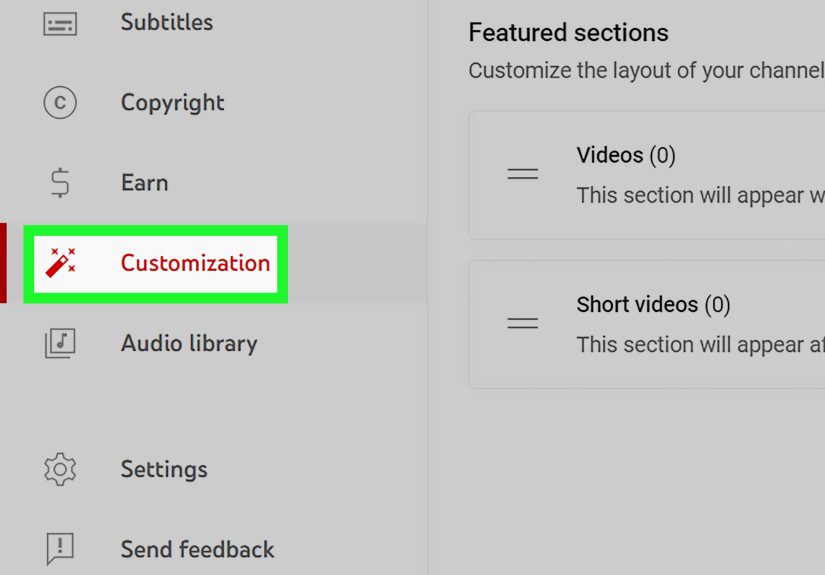Screen dimensions: 825x575
Task: Select the Short videos (0) section title
Action: click(x=653, y=305)
